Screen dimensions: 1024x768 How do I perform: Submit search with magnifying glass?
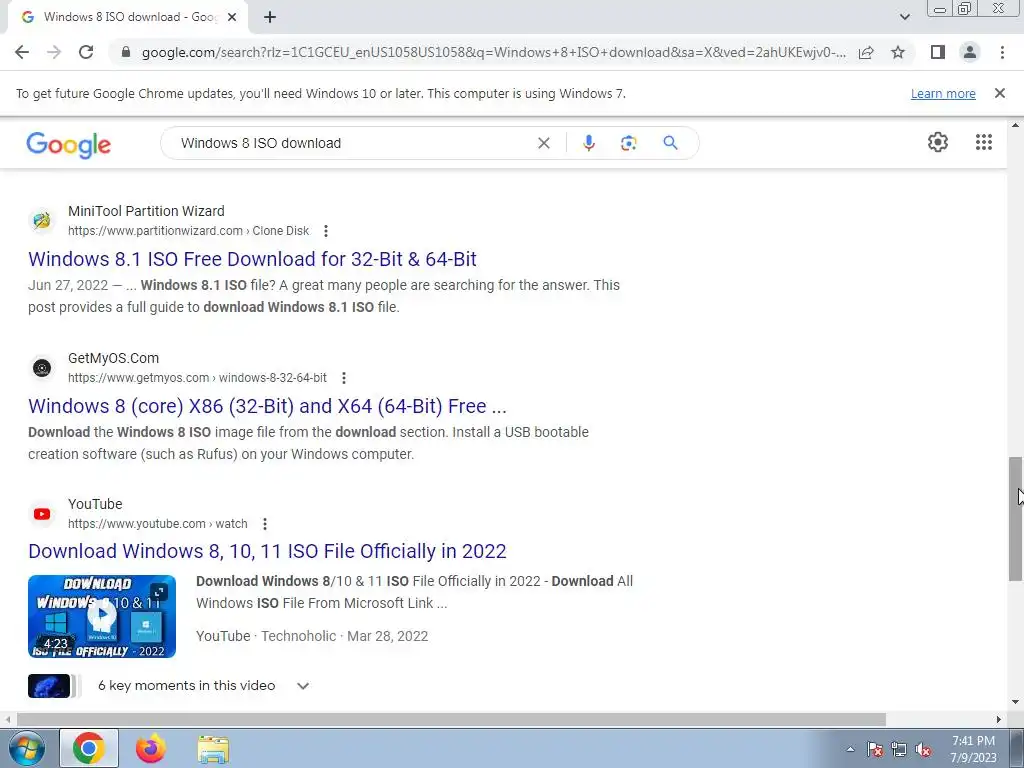click(x=671, y=143)
